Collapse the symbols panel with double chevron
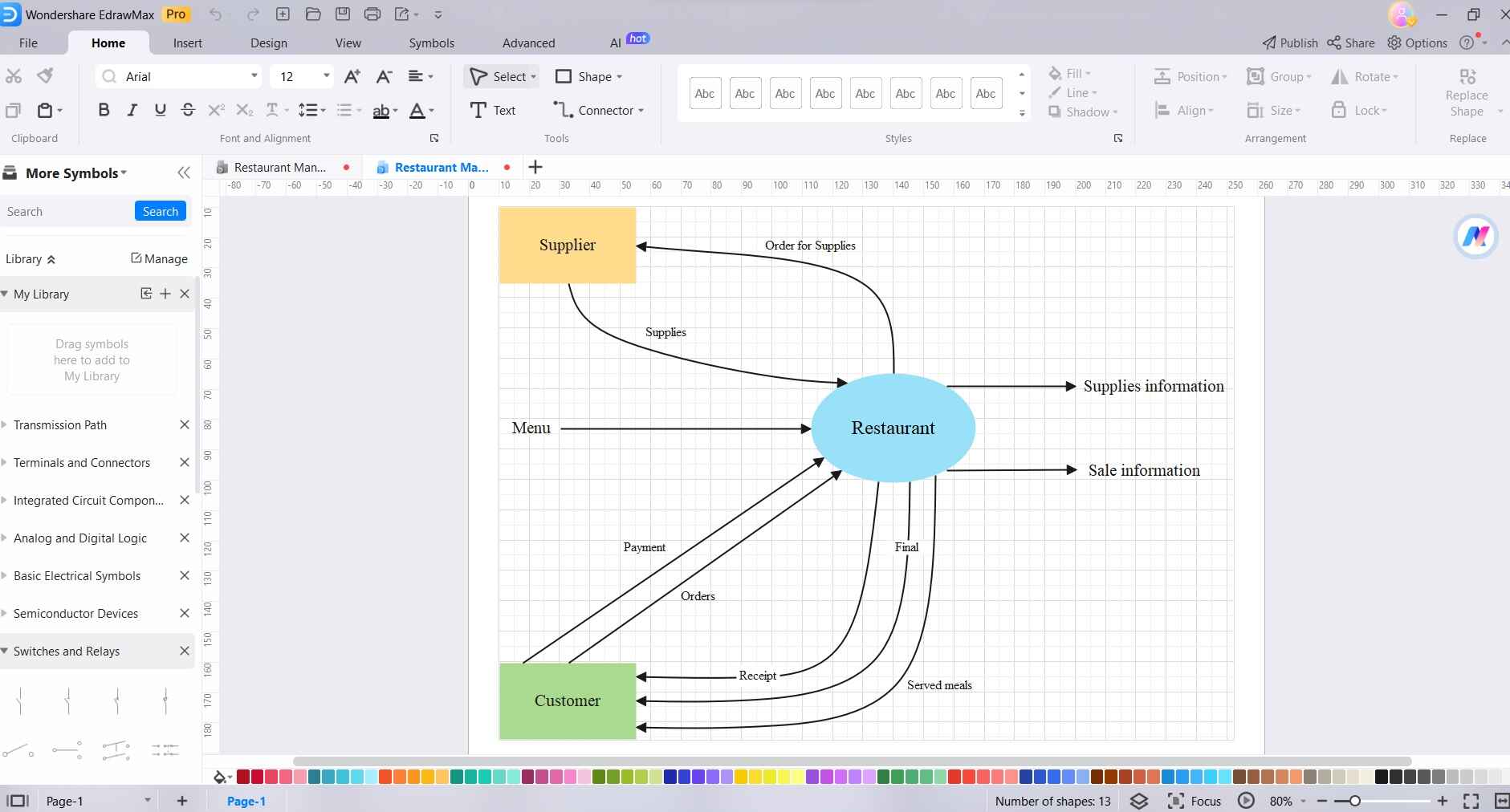Viewport: 1510px width, 812px height. pyautogui.click(x=184, y=173)
